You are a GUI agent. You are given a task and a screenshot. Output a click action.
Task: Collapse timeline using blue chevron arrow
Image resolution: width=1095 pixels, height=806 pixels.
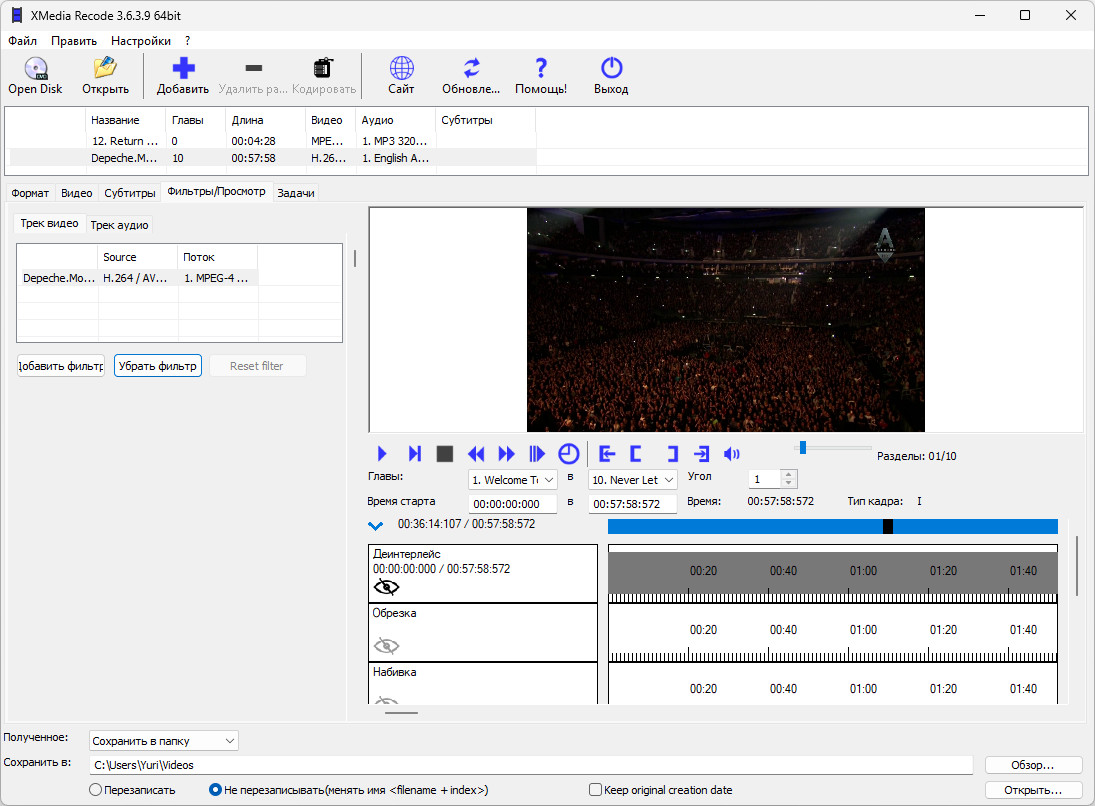coord(375,525)
